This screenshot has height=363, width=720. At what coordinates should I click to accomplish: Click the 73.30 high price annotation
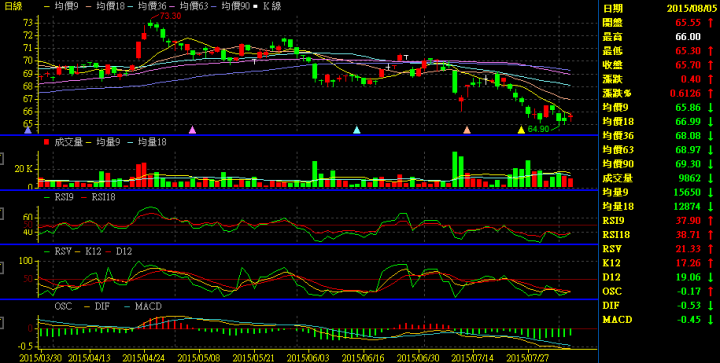click(x=170, y=16)
